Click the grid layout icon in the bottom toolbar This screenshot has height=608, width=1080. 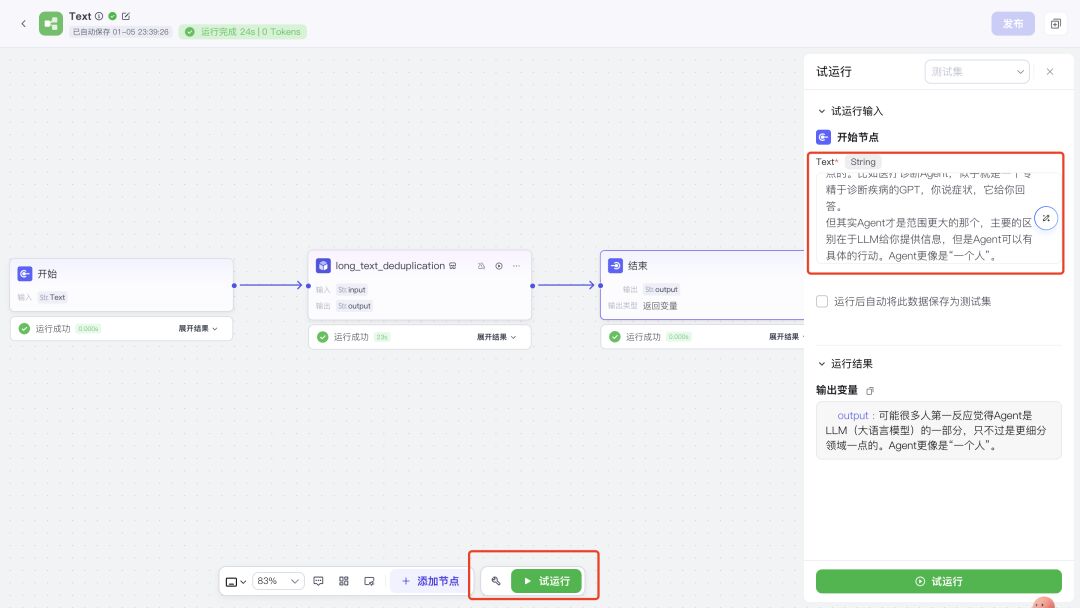point(344,581)
